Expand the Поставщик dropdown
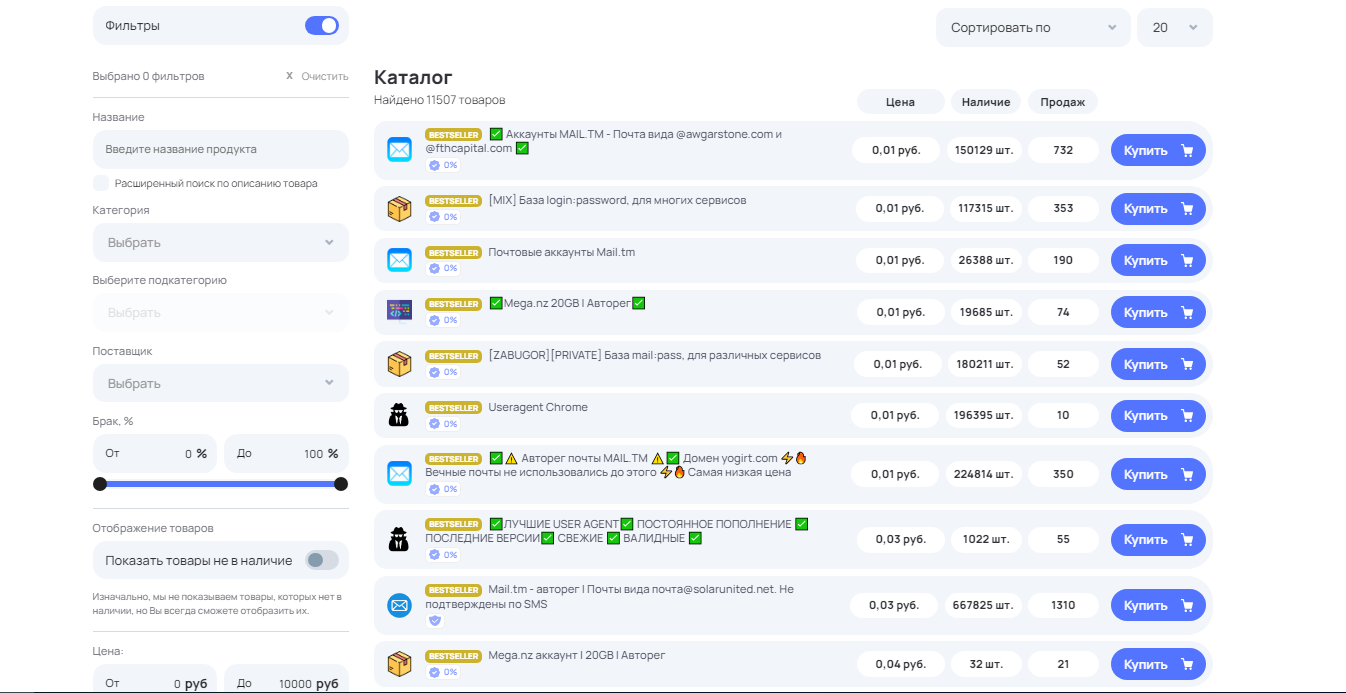The height and width of the screenshot is (693, 1346). [x=221, y=383]
